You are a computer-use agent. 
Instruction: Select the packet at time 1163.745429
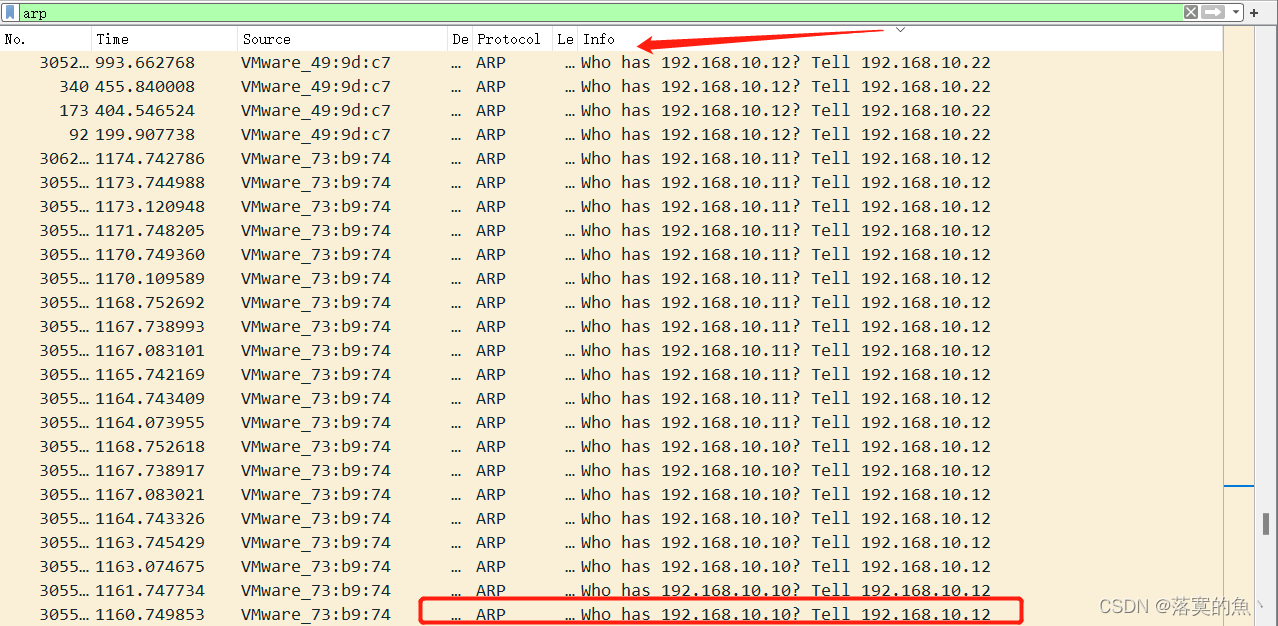click(x=611, y=542)
